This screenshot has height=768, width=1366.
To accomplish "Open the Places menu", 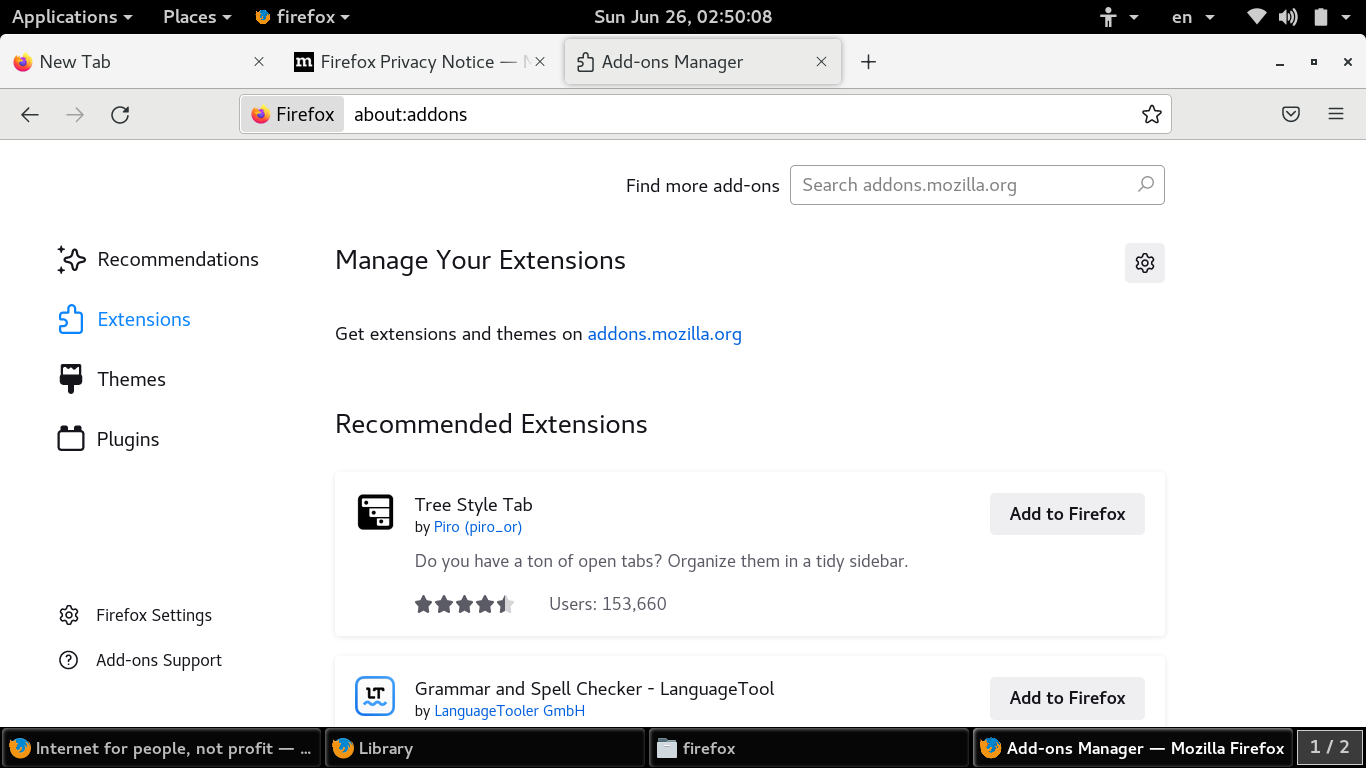I will (x=197, y=17).
